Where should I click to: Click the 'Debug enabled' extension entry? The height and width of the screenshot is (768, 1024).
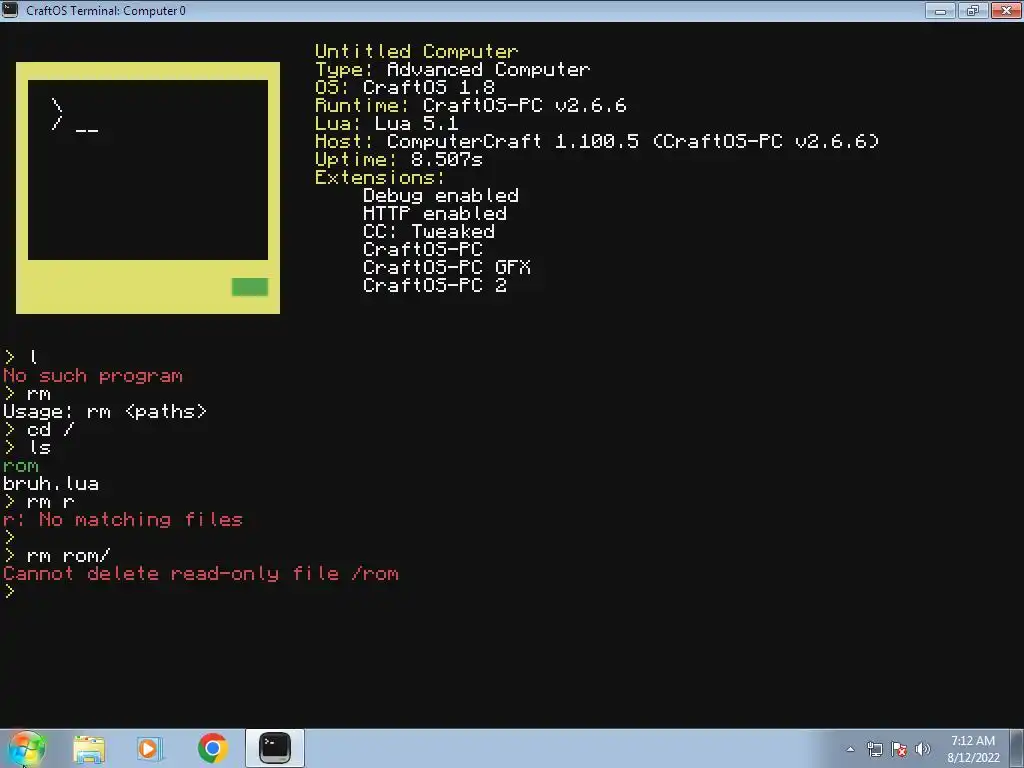pos(441,195)
